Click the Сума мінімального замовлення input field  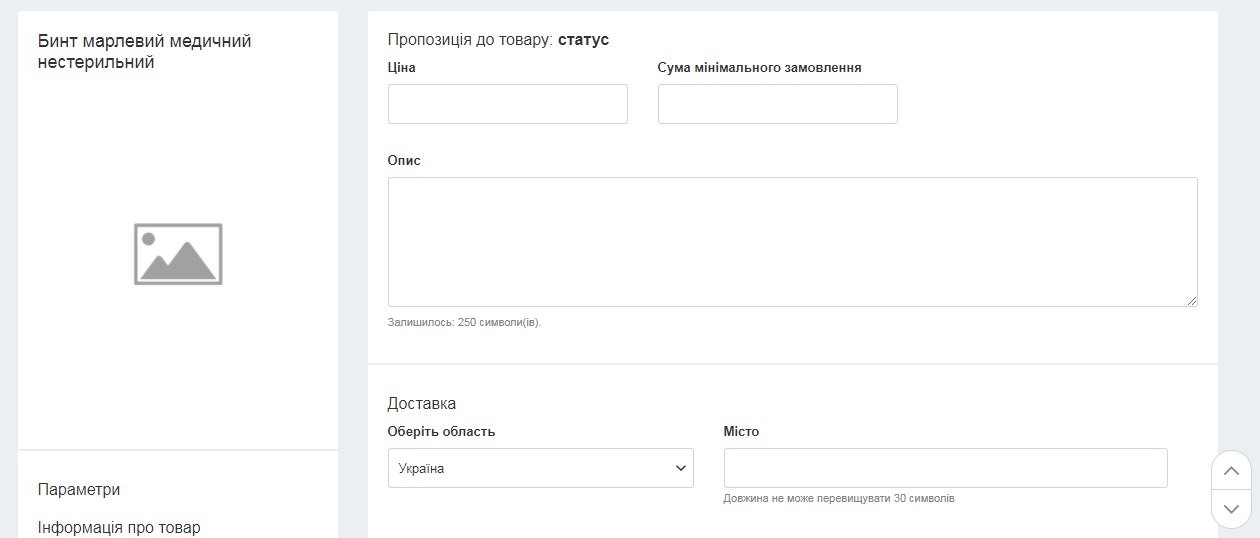tap(777, 104)
